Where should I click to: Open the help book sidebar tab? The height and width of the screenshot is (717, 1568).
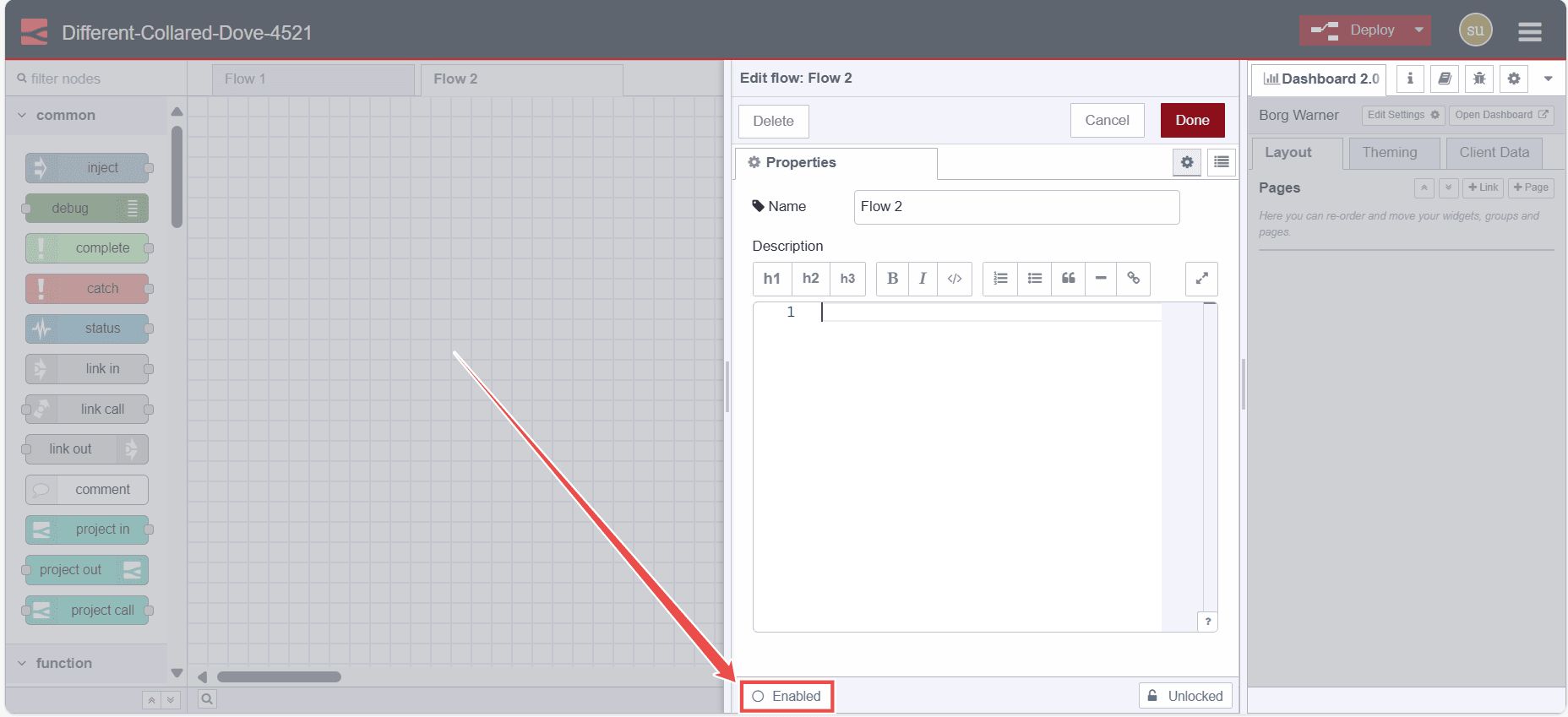point(1445,79)
